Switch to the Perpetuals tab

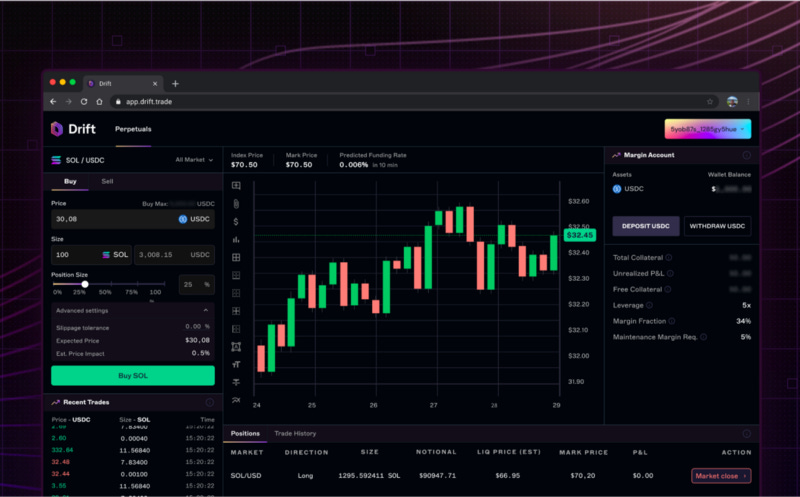tap(133, 129)
